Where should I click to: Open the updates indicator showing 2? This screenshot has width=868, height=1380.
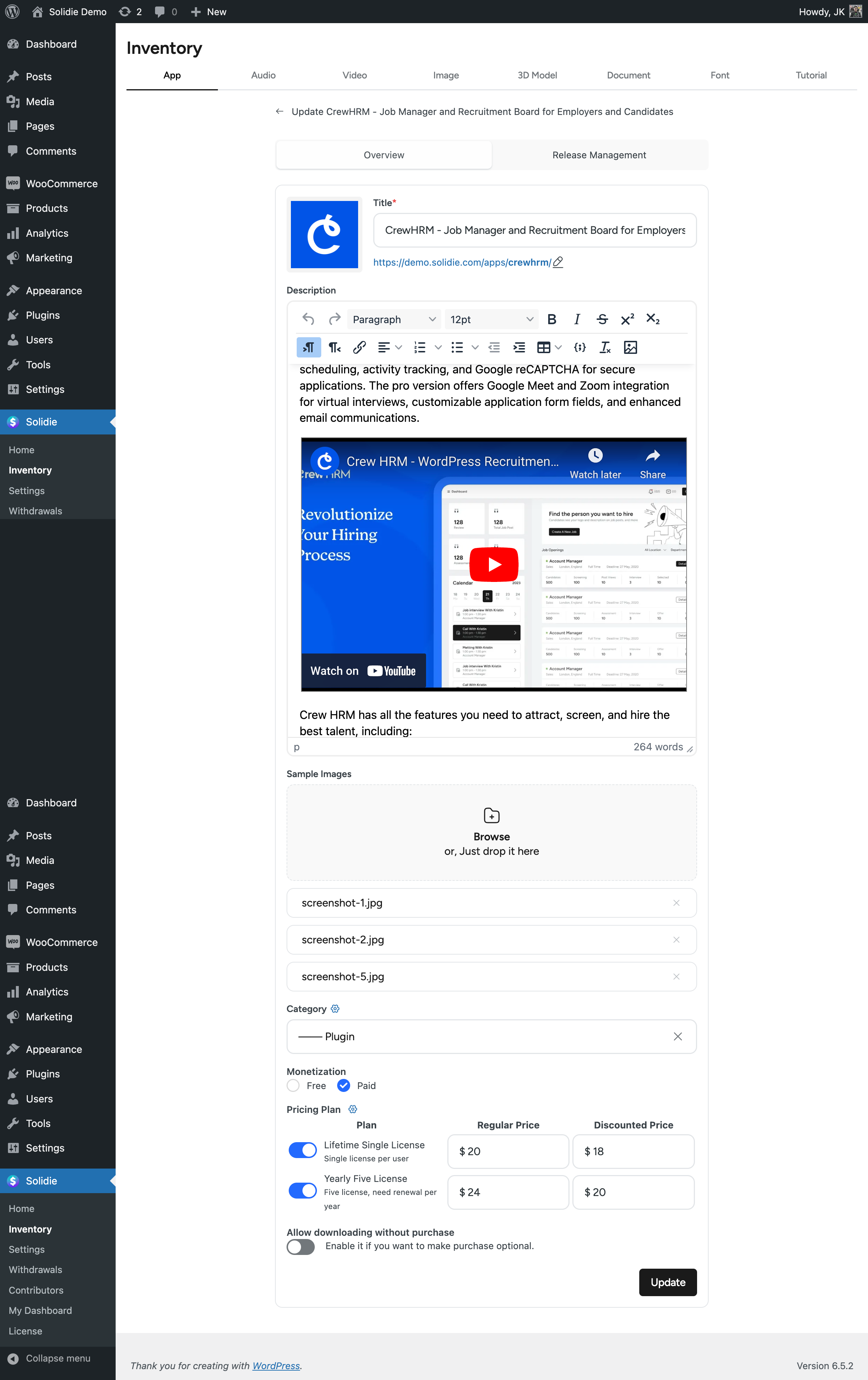pyautogui.click(x=130, y=12)
